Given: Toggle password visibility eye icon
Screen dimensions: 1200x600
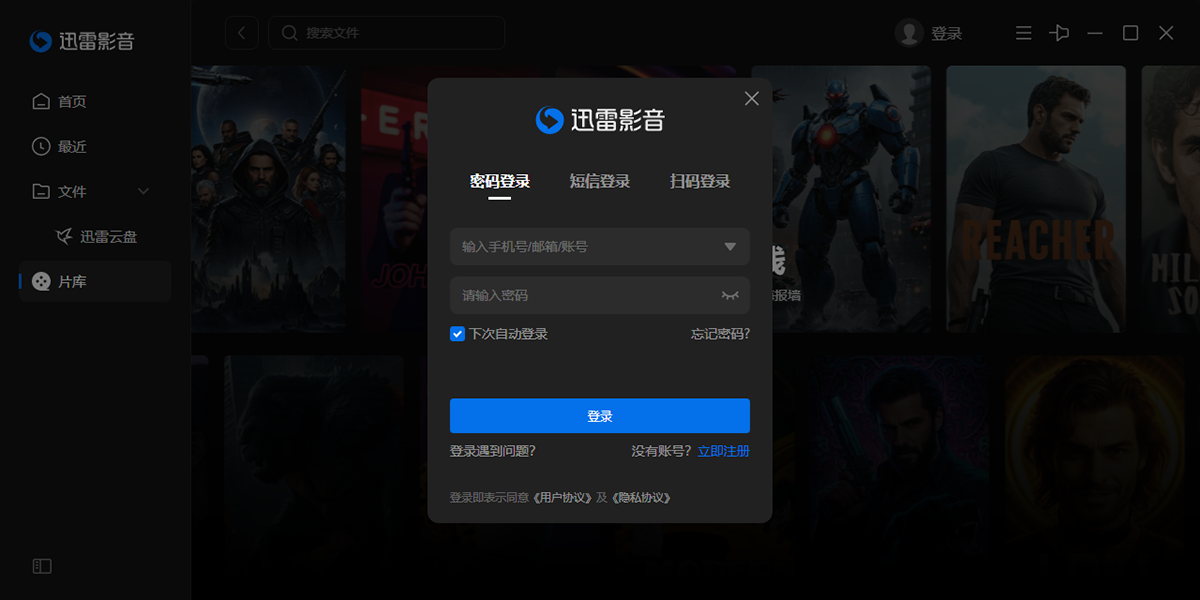Looking at the screenshot, I should [730, 296].
